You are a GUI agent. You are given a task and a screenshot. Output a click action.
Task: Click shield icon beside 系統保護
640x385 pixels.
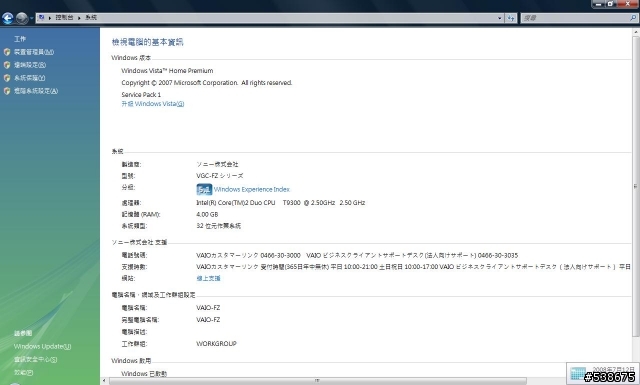pyautogui.click(x=7, y=78)
